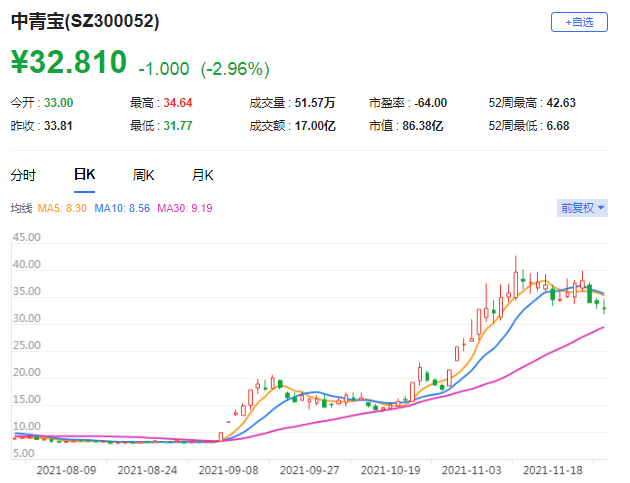Viewport: 630px width, 483px height.
Task: Click the 2021-11-18 date axis label
Action: pyautogui.click(x=552, y=470)
